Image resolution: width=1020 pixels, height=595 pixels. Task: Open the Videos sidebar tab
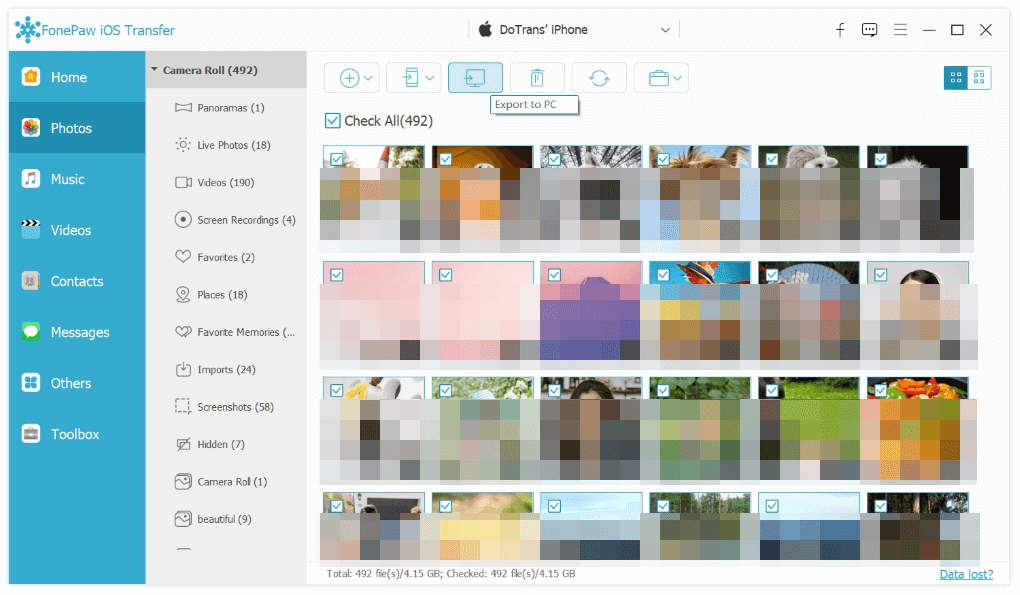tap(77, 230)
